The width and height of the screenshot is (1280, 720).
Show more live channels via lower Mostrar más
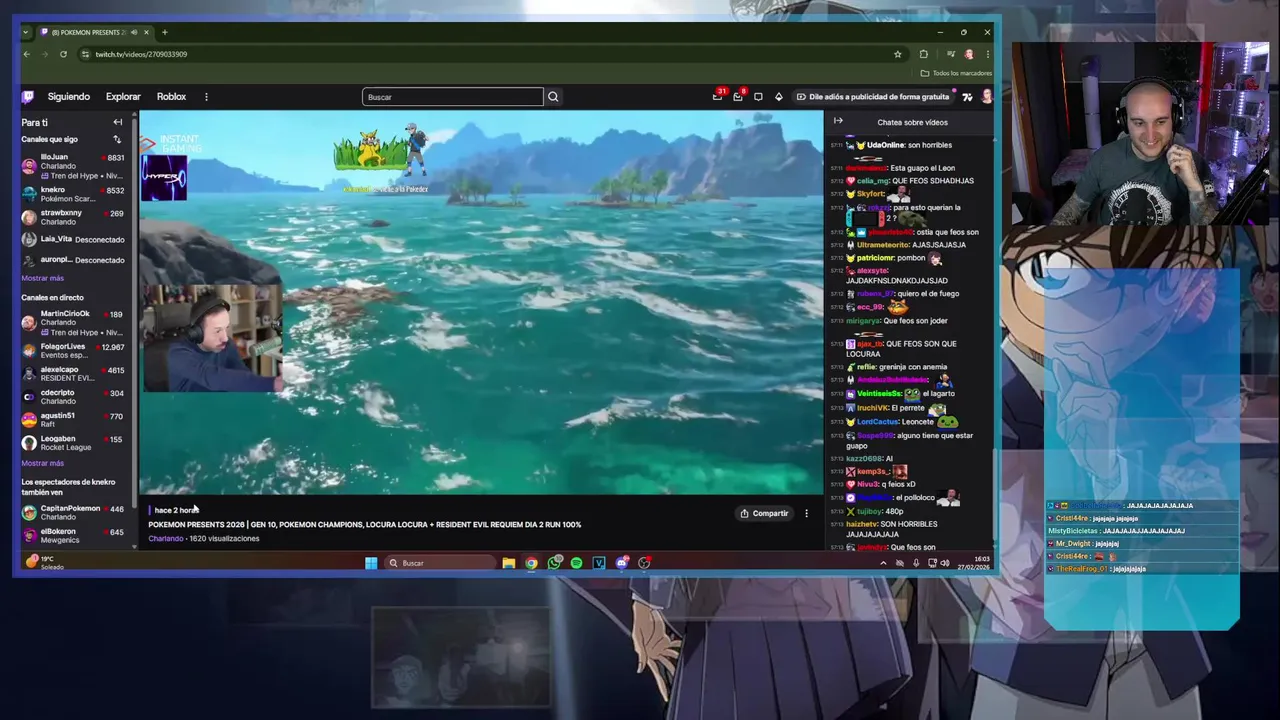(x=43, y=463)
